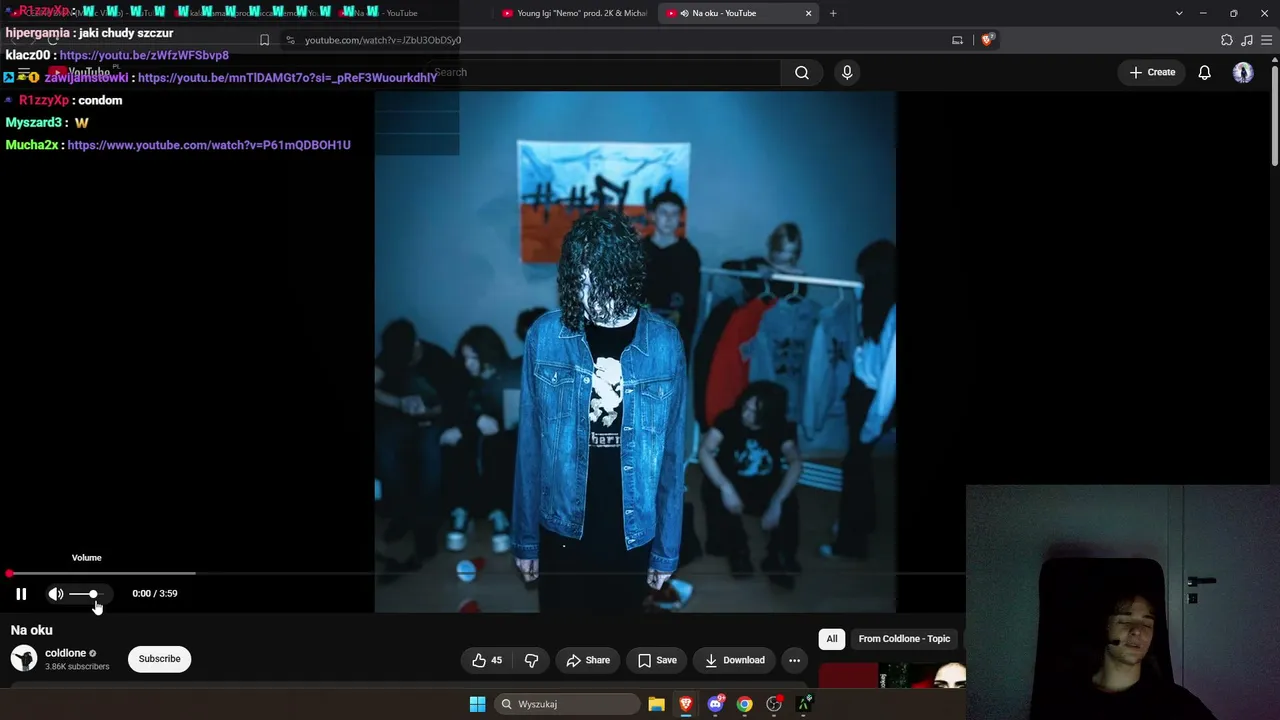
Task: Open OBS Studio from the taskbar
Action: [x=774, y=704]
